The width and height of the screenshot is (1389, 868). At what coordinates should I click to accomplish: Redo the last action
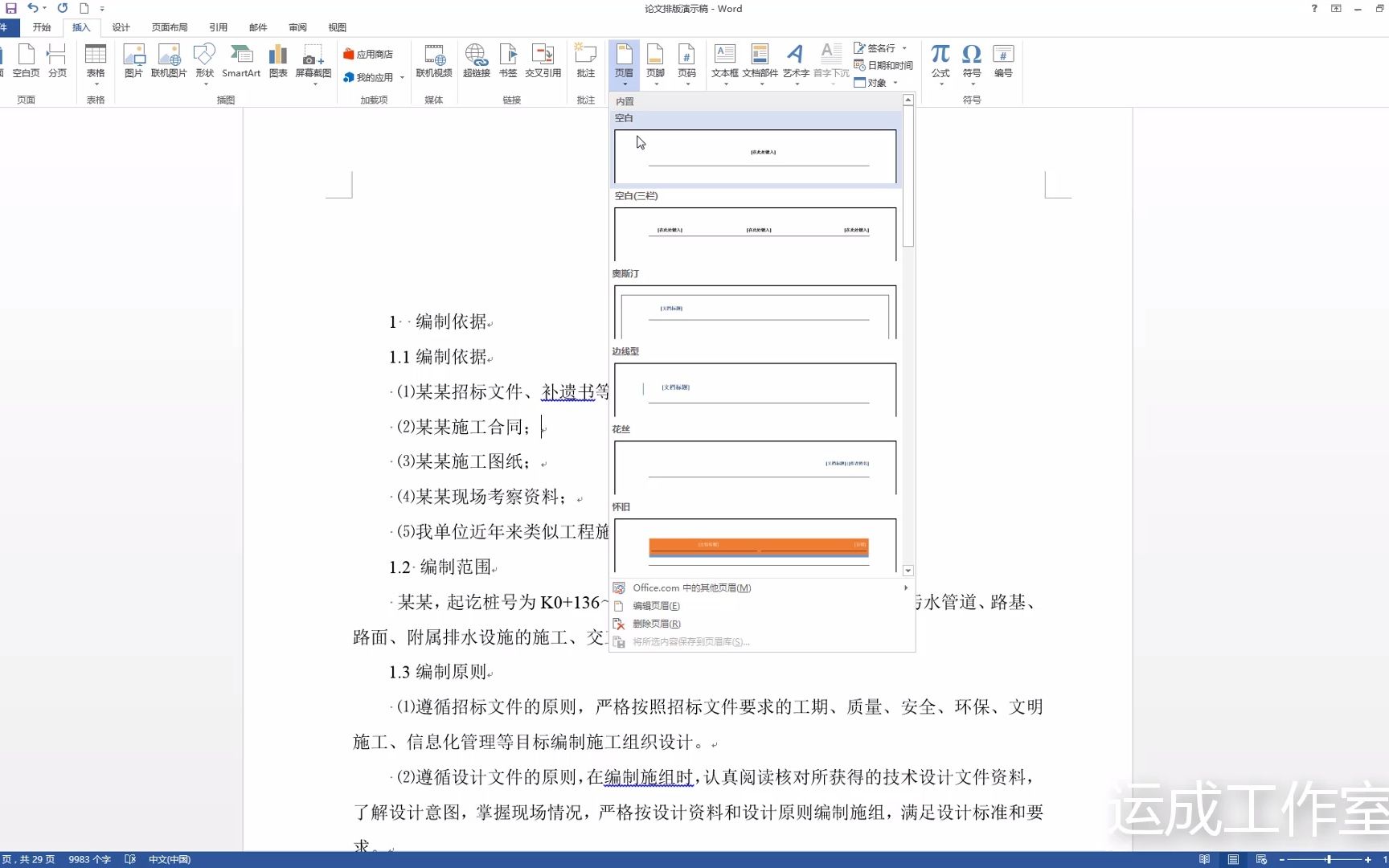pos(63,8)
